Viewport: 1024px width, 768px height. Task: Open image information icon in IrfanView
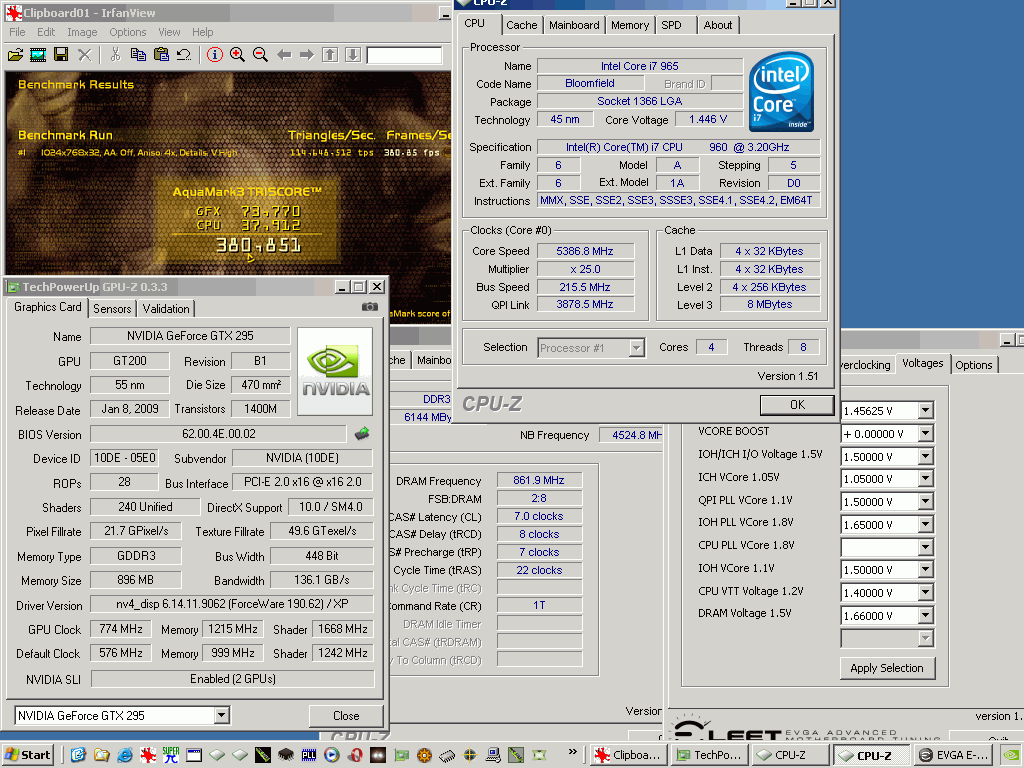[214, 55]
